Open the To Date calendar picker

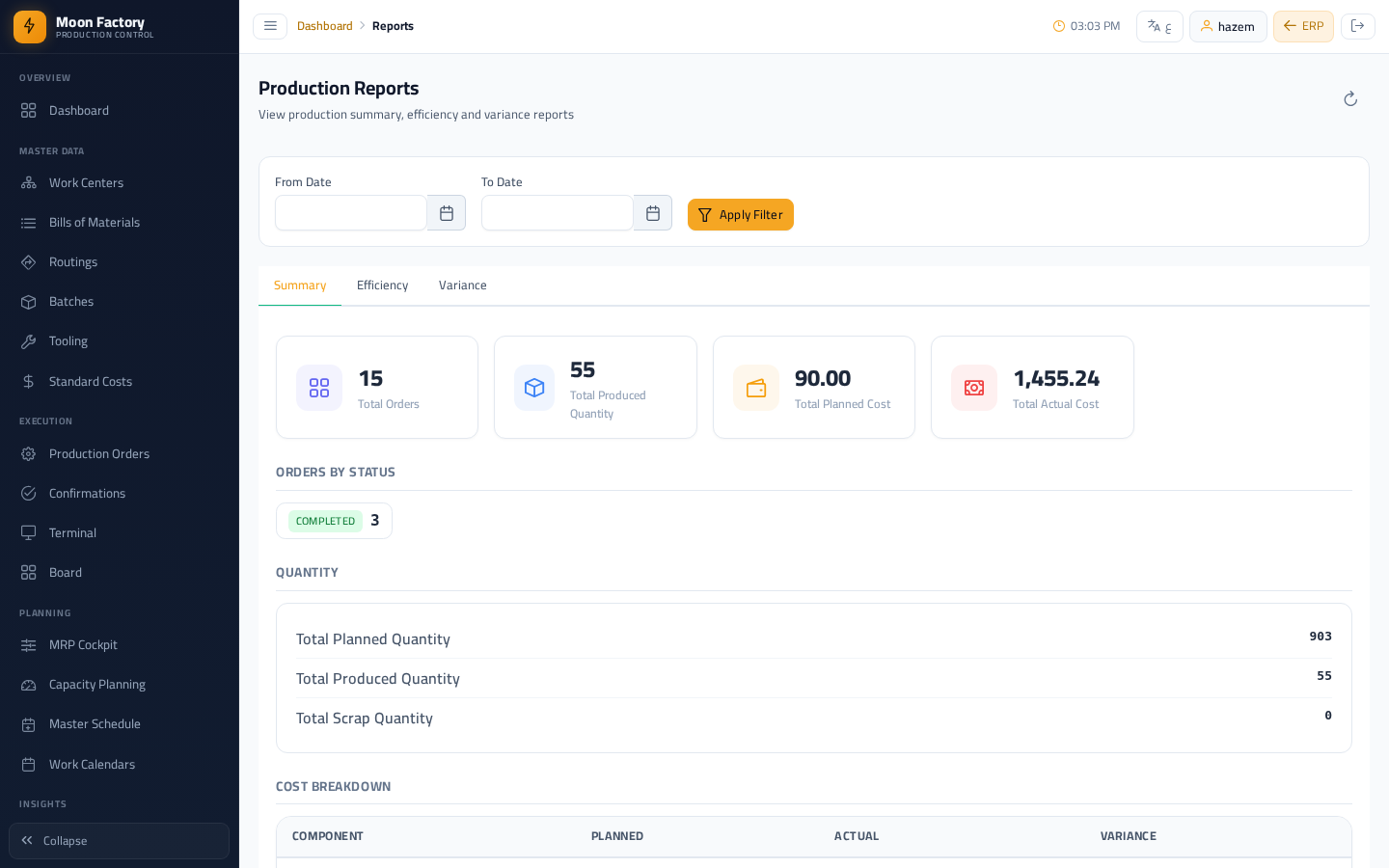653,213
